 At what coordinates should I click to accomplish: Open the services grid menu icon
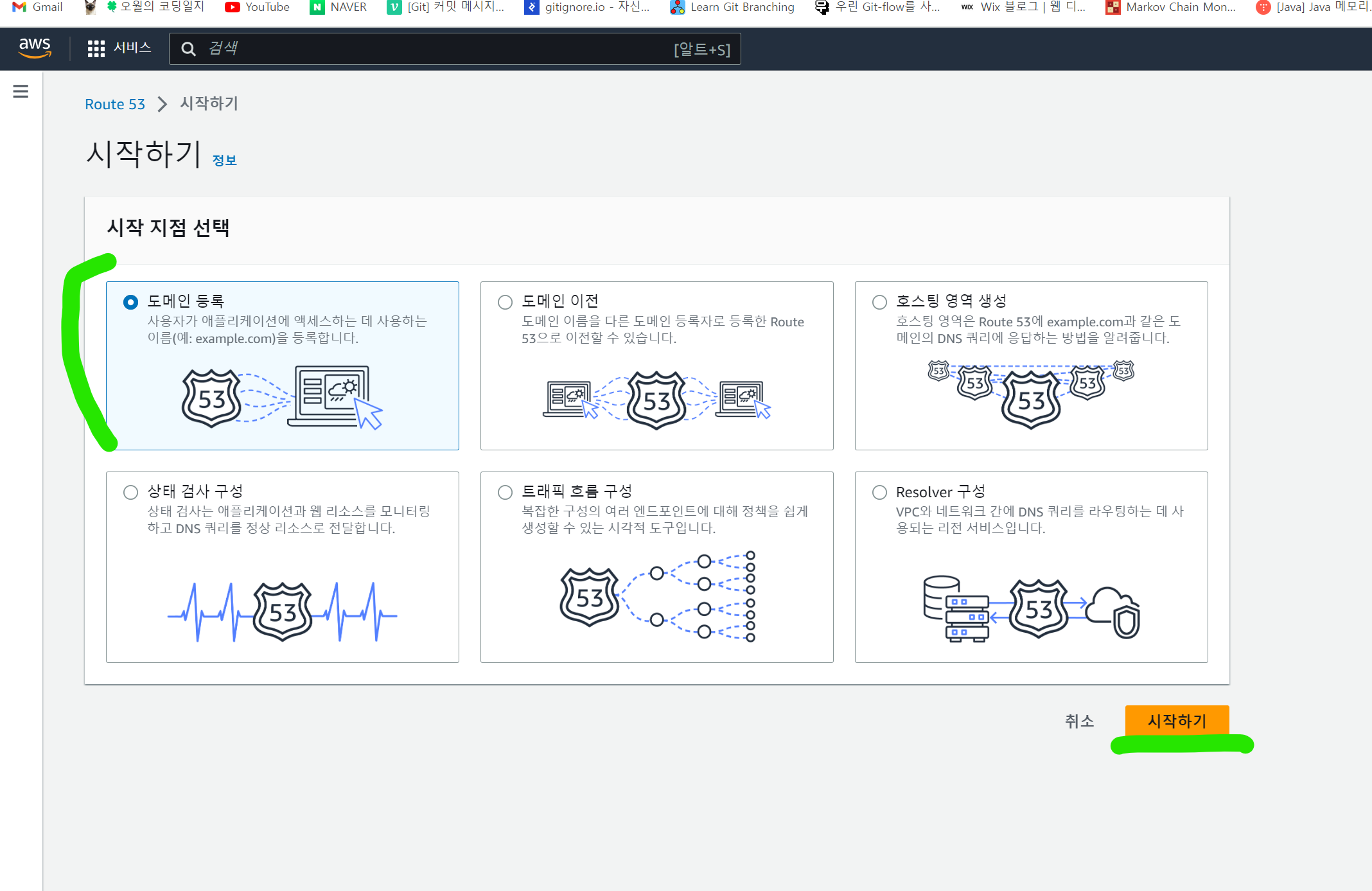[96, 49]
